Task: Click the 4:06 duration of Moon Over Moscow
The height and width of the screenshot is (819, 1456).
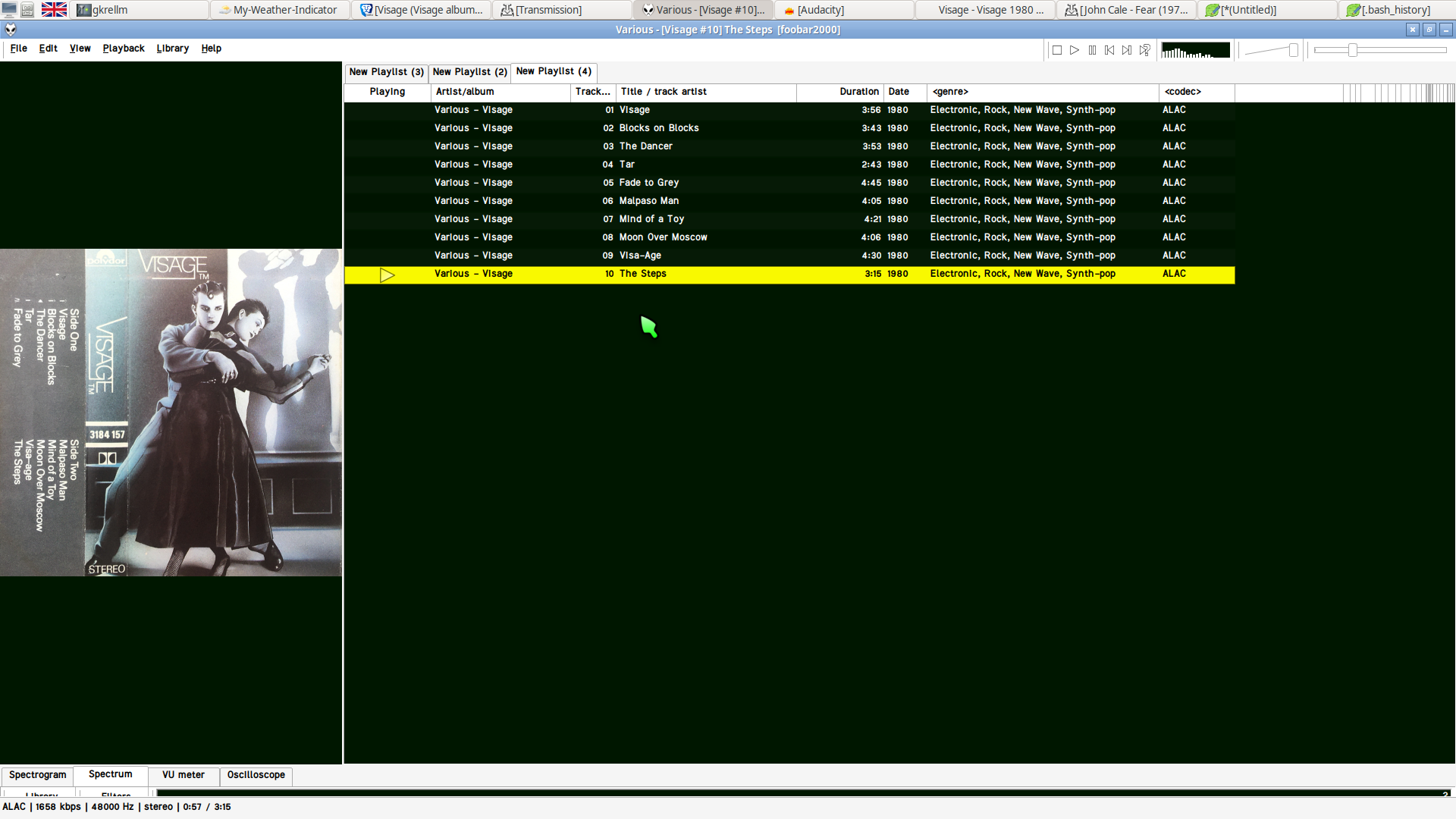Action: pyautogui.click(x=871, y=237)
